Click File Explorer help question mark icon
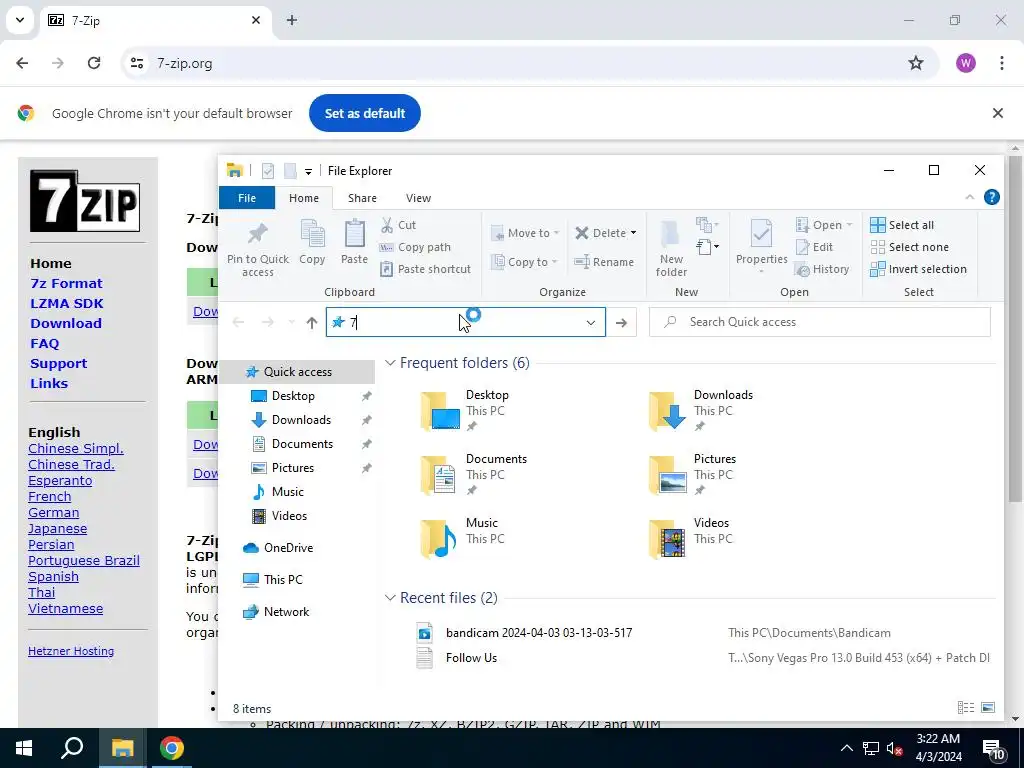 991,197
